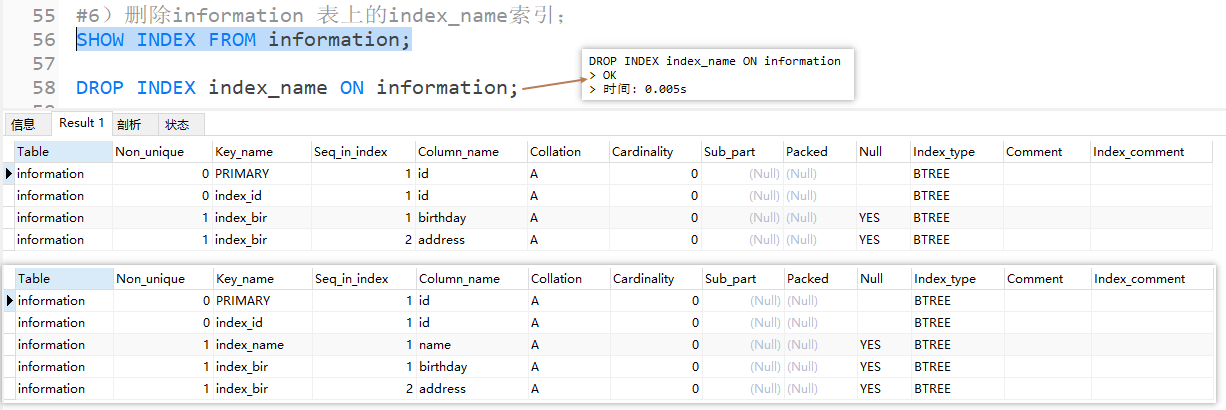Select the Result 1 tab
Screen dimensions: 1226x410
tap(82, 123)
